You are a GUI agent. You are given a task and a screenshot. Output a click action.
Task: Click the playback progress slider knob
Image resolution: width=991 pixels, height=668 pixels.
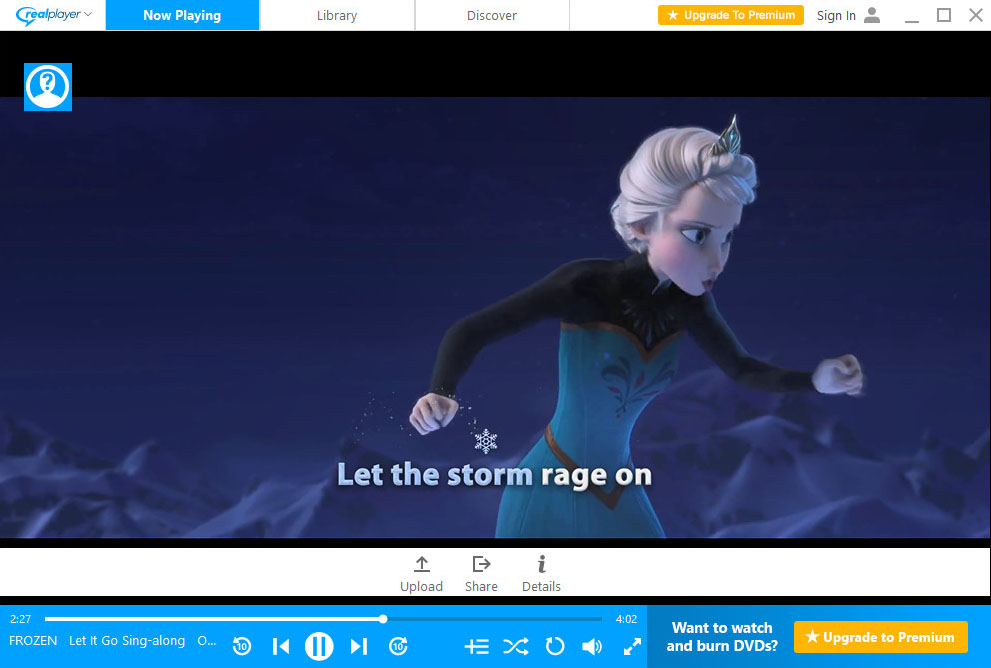tap(383, 619)
